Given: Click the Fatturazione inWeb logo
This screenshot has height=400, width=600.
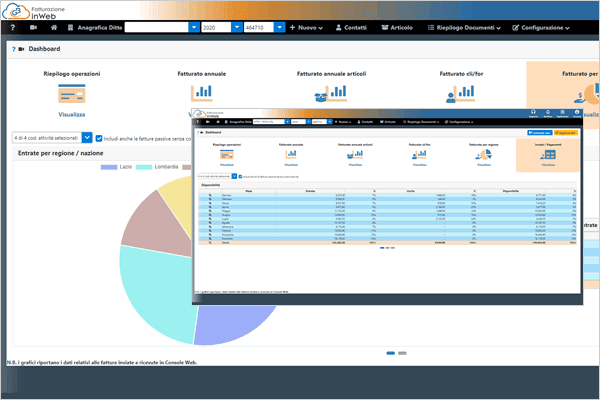Looking at the screenshot, I should 43,11.
